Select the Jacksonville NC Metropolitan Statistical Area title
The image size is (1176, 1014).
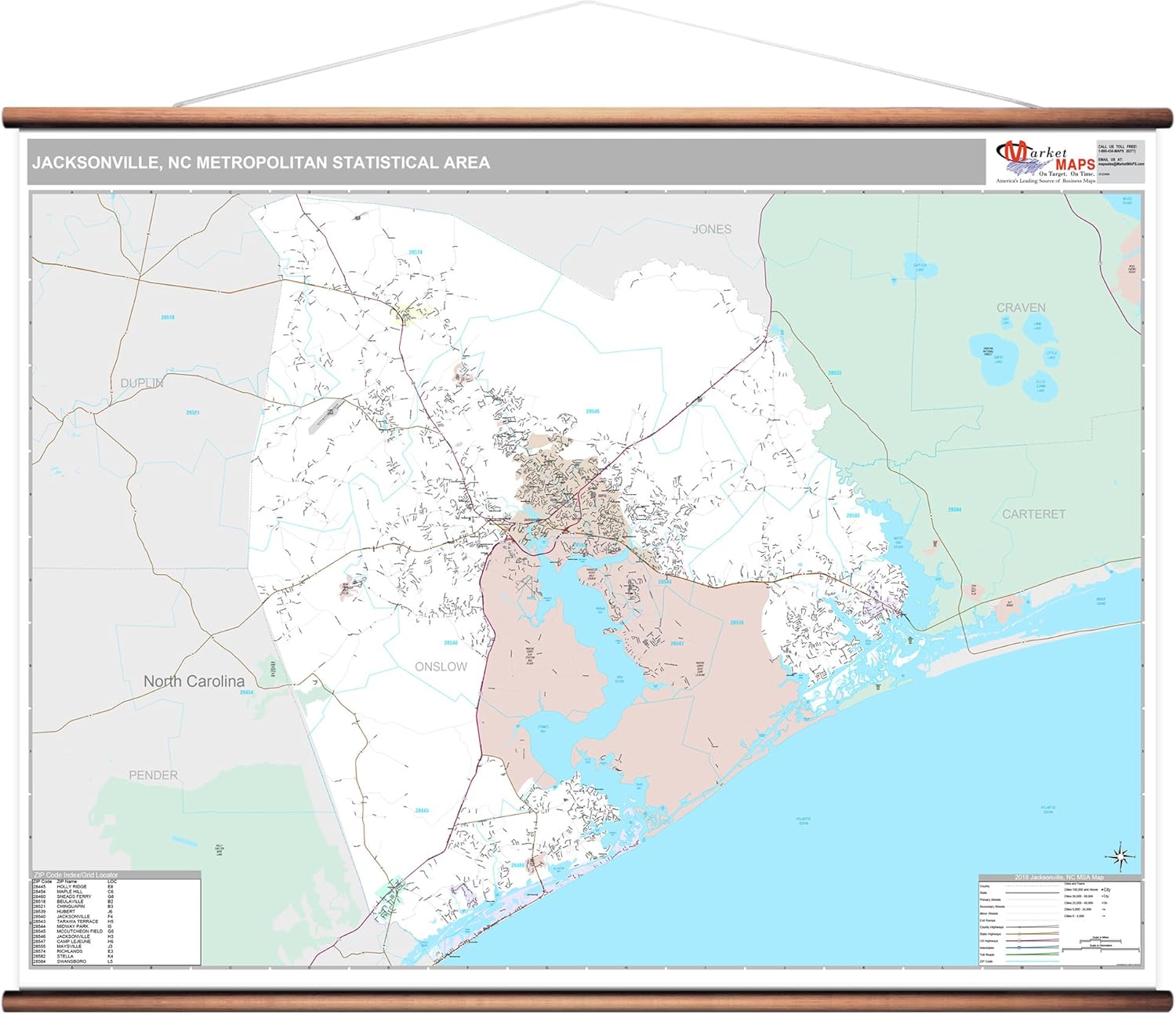coord(260,163)
